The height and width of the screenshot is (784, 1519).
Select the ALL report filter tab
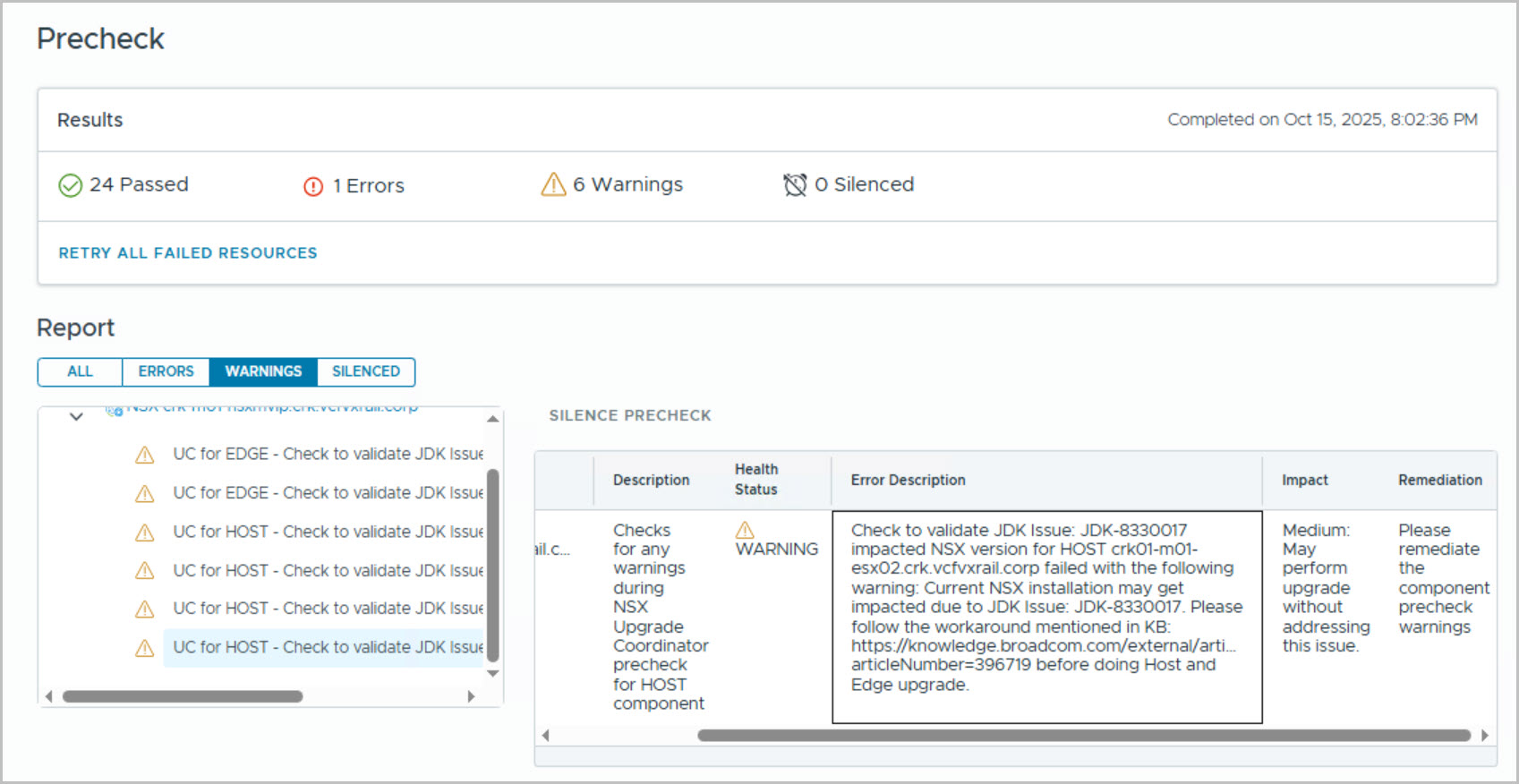80,371
